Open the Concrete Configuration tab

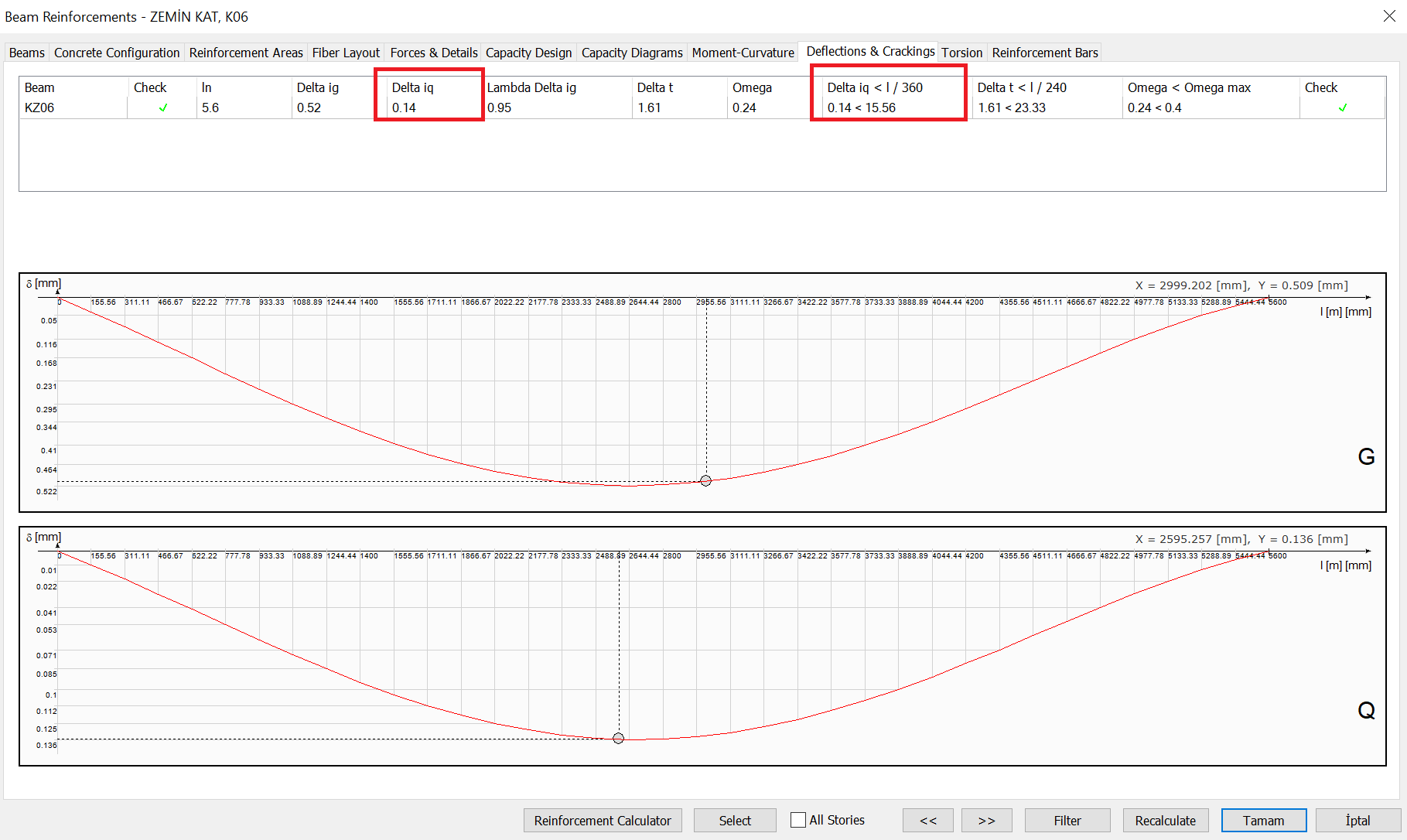click(116, 52)
